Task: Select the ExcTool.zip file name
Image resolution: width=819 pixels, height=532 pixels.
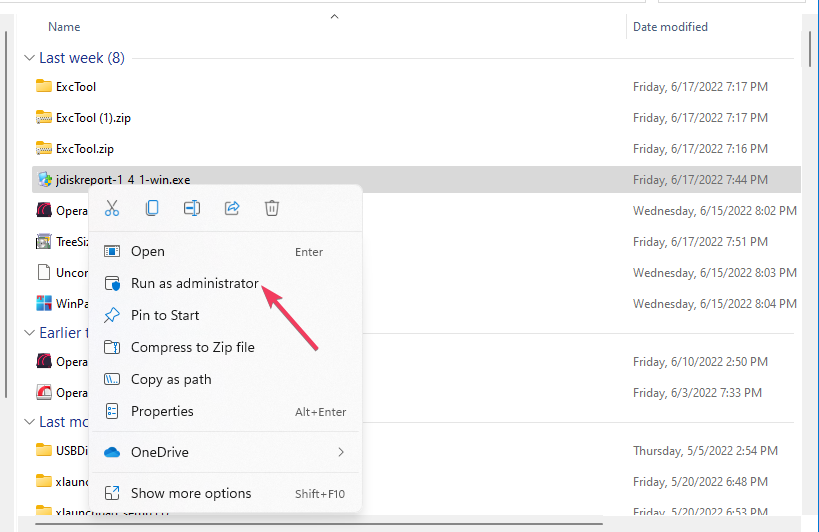Action: tap(85, 149)
